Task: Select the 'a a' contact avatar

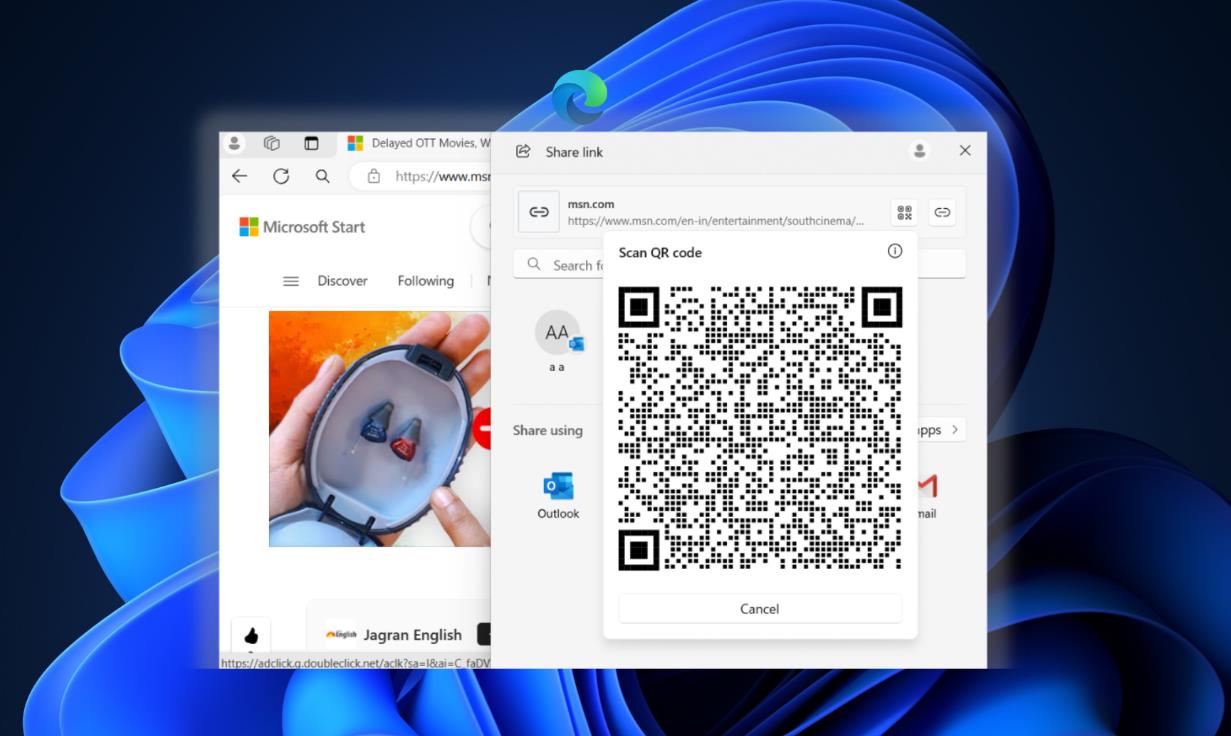Action: (557, 333)
